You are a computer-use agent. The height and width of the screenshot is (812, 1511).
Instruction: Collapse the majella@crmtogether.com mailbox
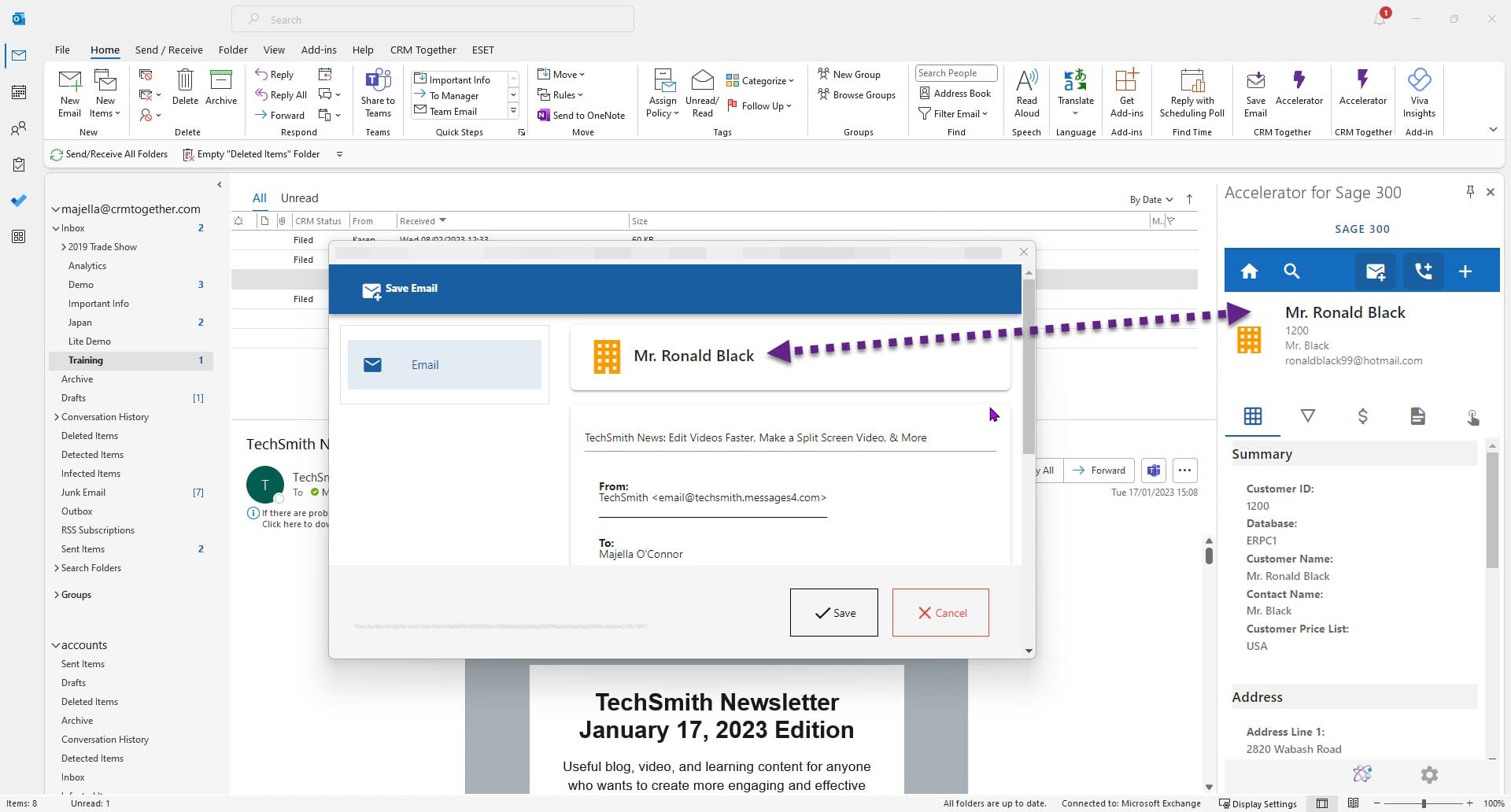tap(57, 209)
